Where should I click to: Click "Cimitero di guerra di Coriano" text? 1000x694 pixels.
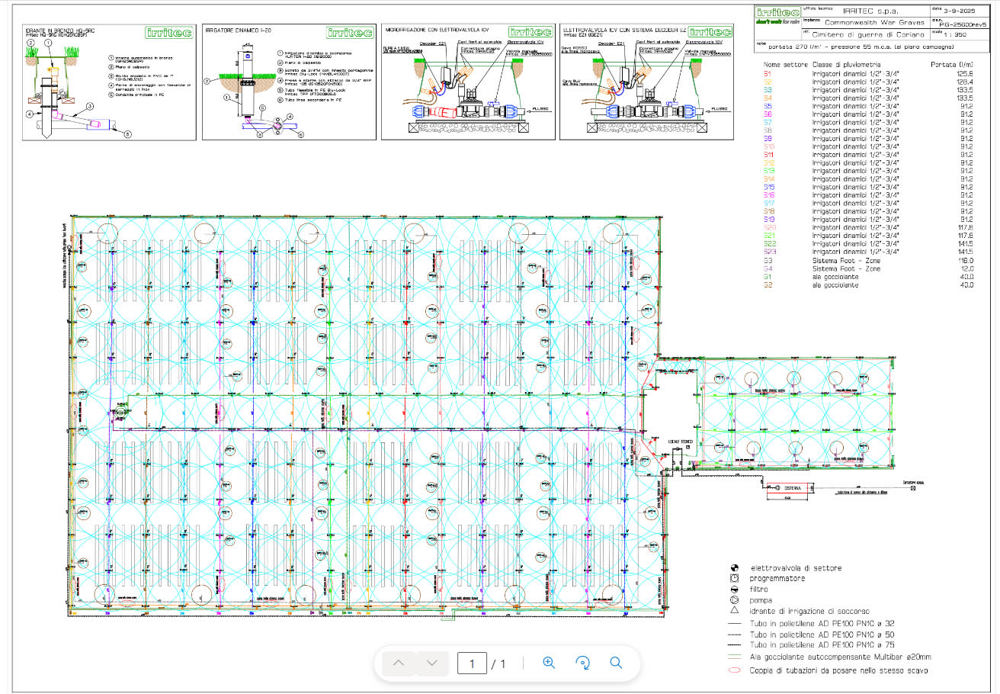point(868,34)
